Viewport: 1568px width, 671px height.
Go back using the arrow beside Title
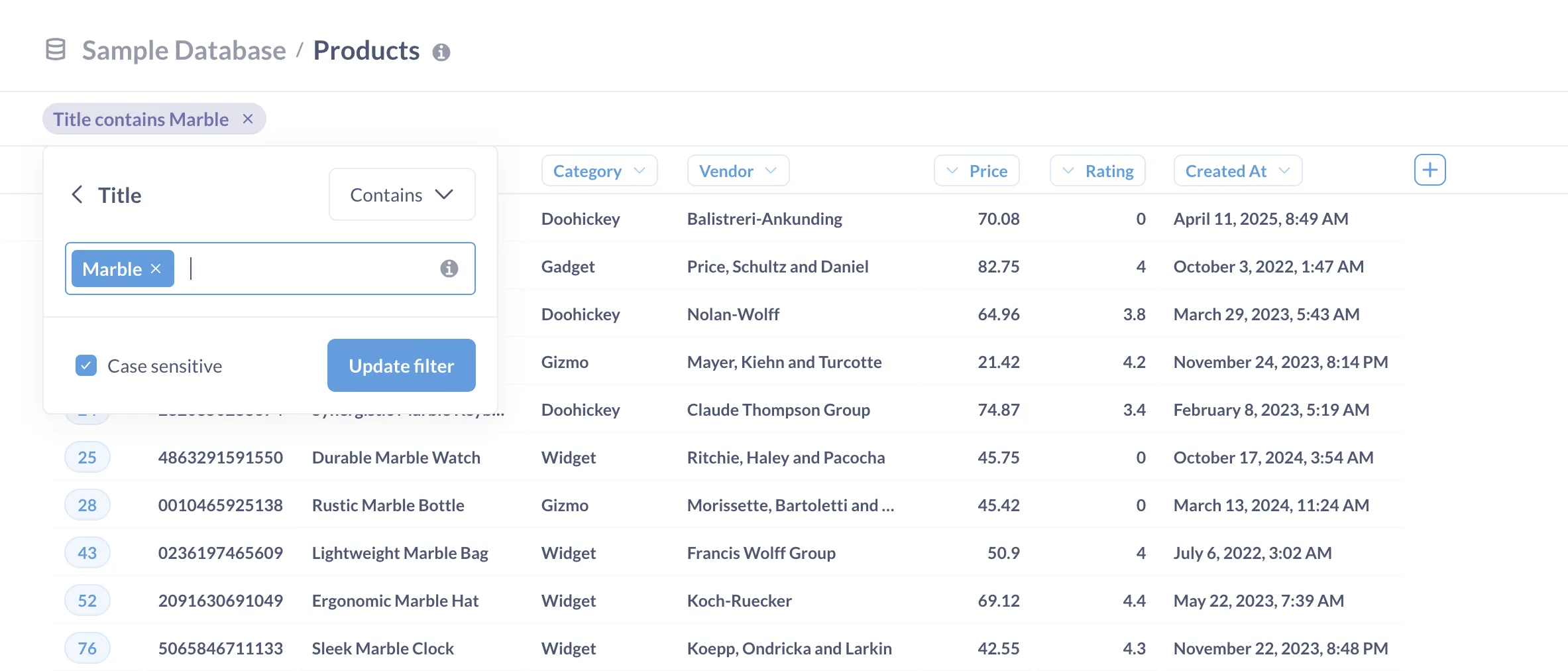pyautogui.click(x=77, y=195)
